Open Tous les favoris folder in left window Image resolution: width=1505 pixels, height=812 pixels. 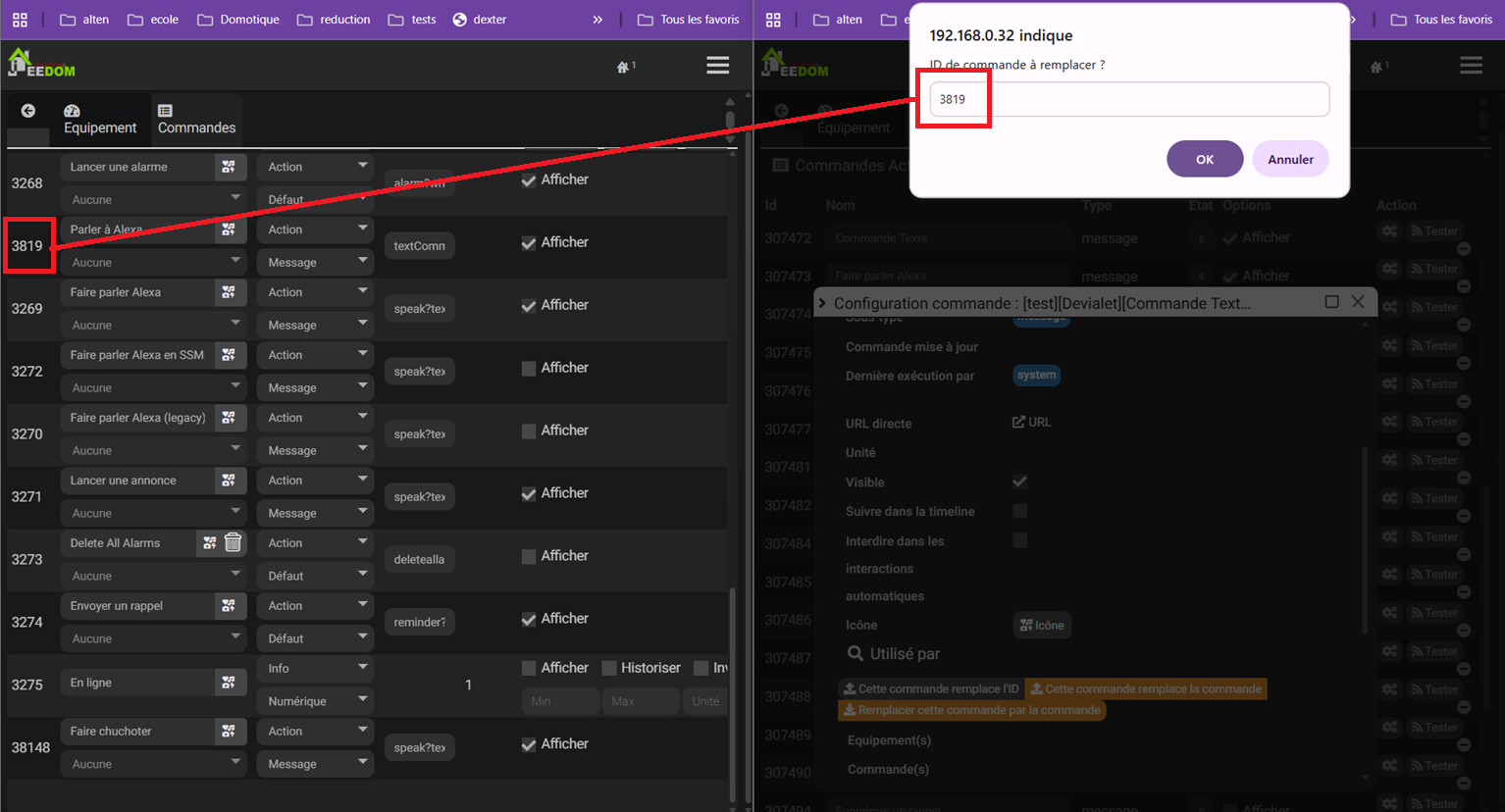(688, 20)
